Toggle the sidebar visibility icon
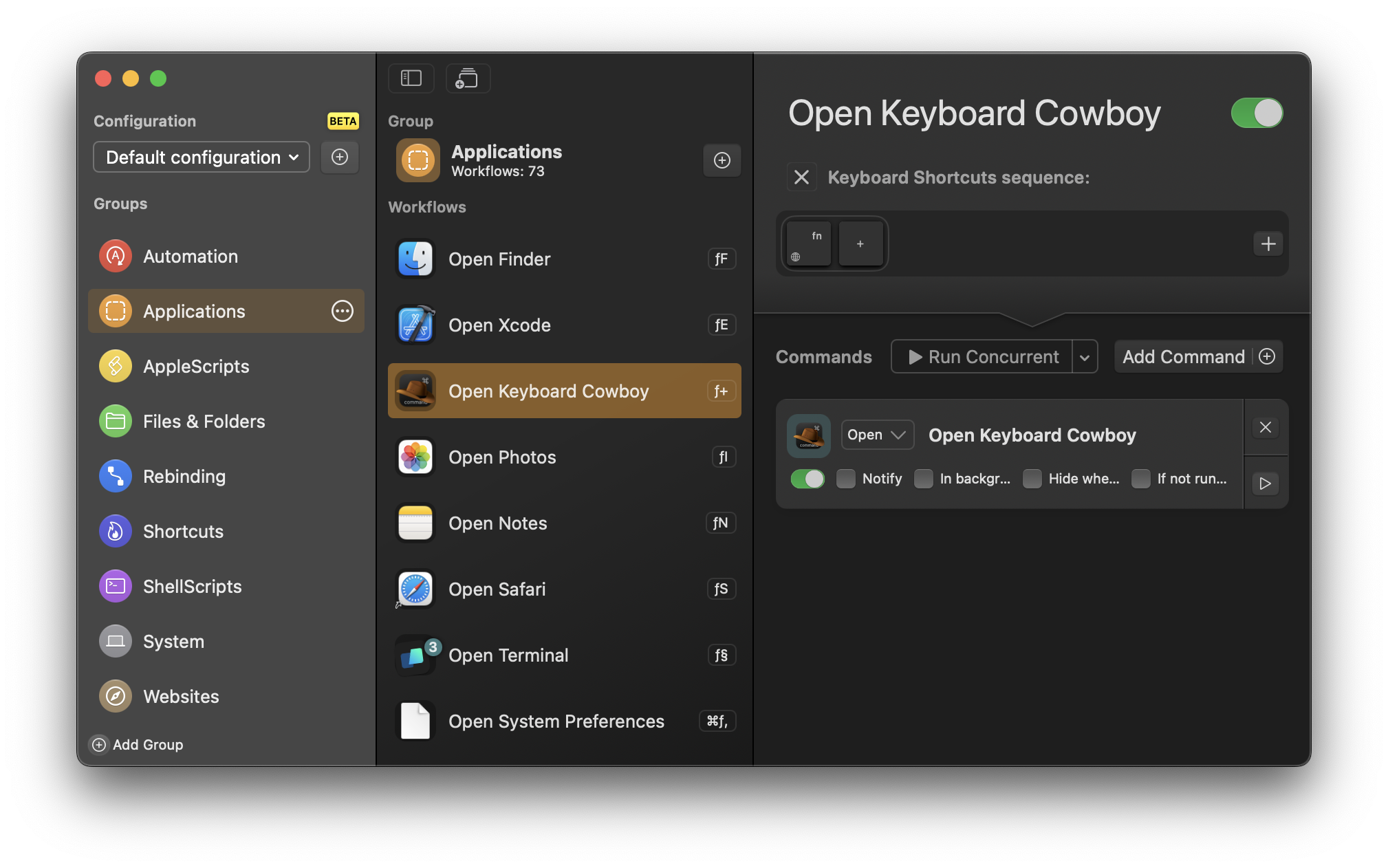1388x868 pixels. point(411,78)
